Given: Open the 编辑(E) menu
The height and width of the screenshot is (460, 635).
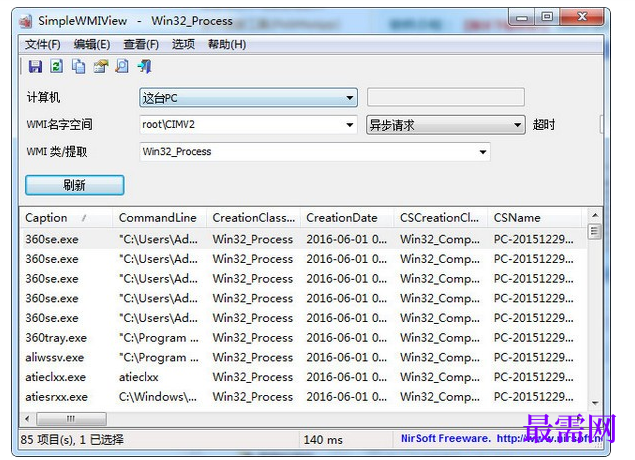Looking at the screenshot, I should 92,44.
